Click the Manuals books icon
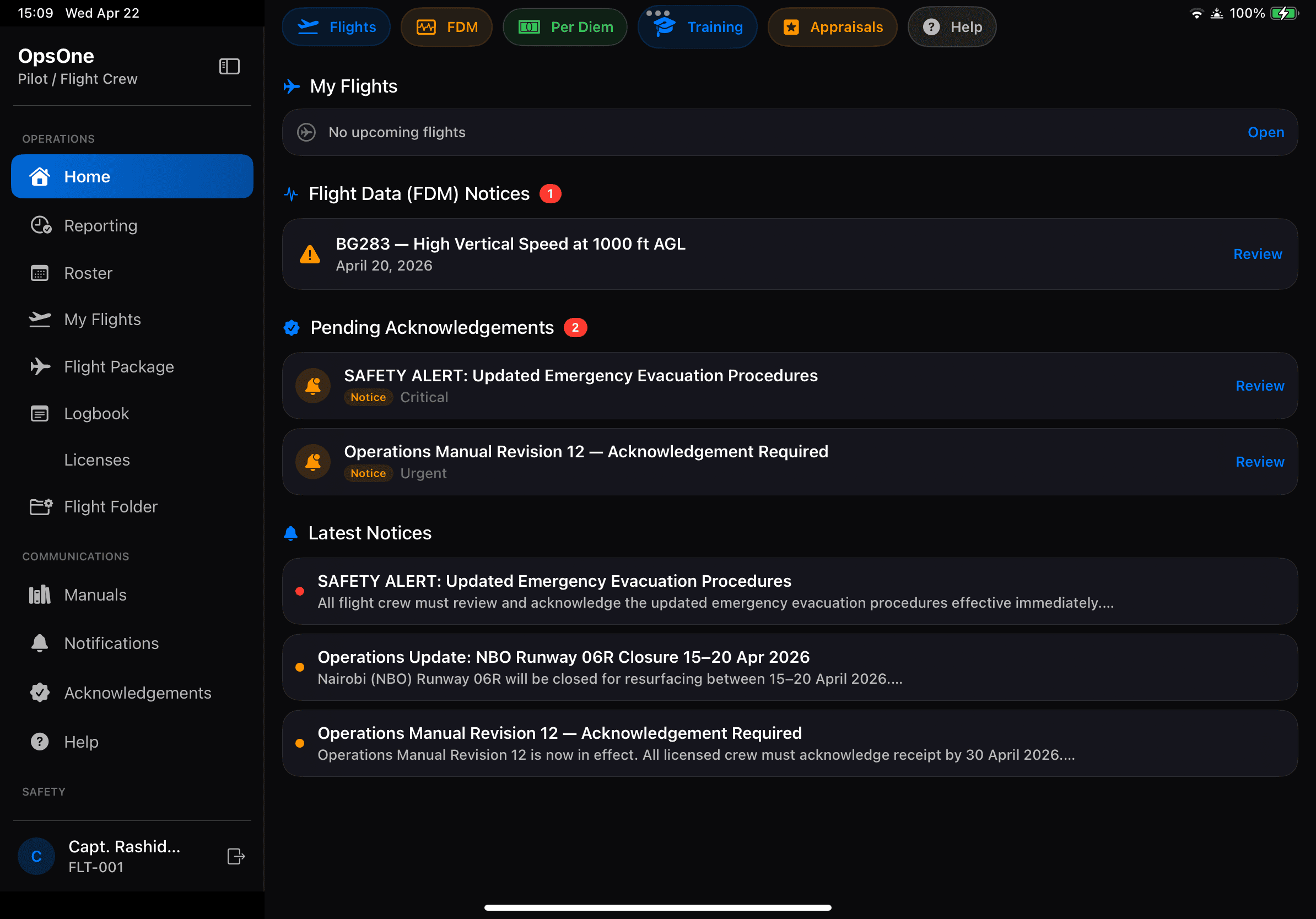Screen dimensions: 1316x919 [x=40, y=594]
